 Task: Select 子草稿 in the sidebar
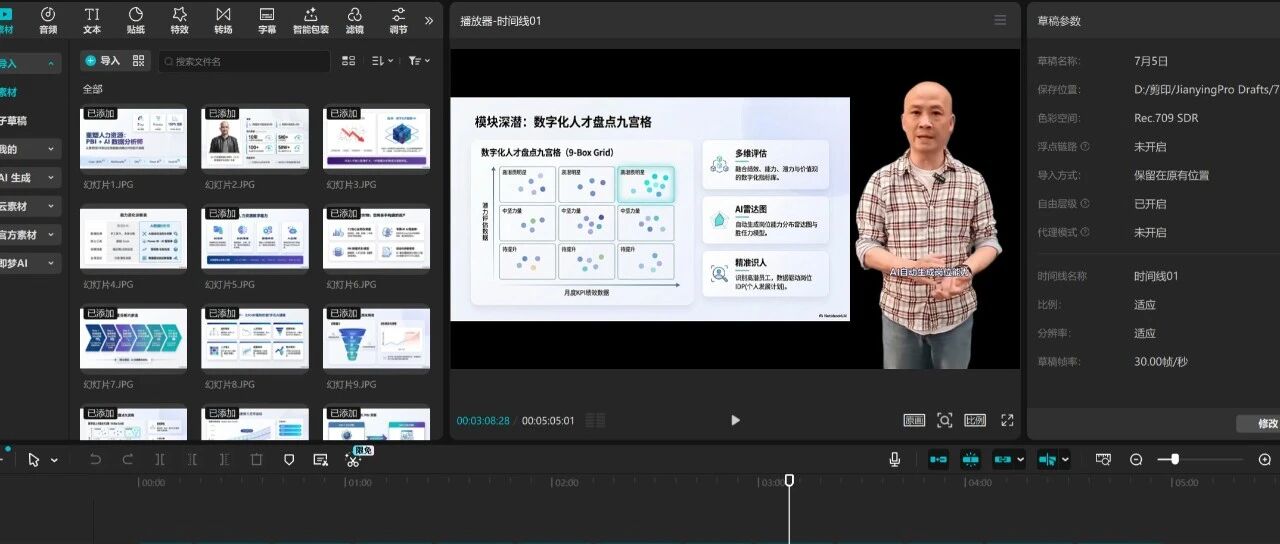[14, 120]
